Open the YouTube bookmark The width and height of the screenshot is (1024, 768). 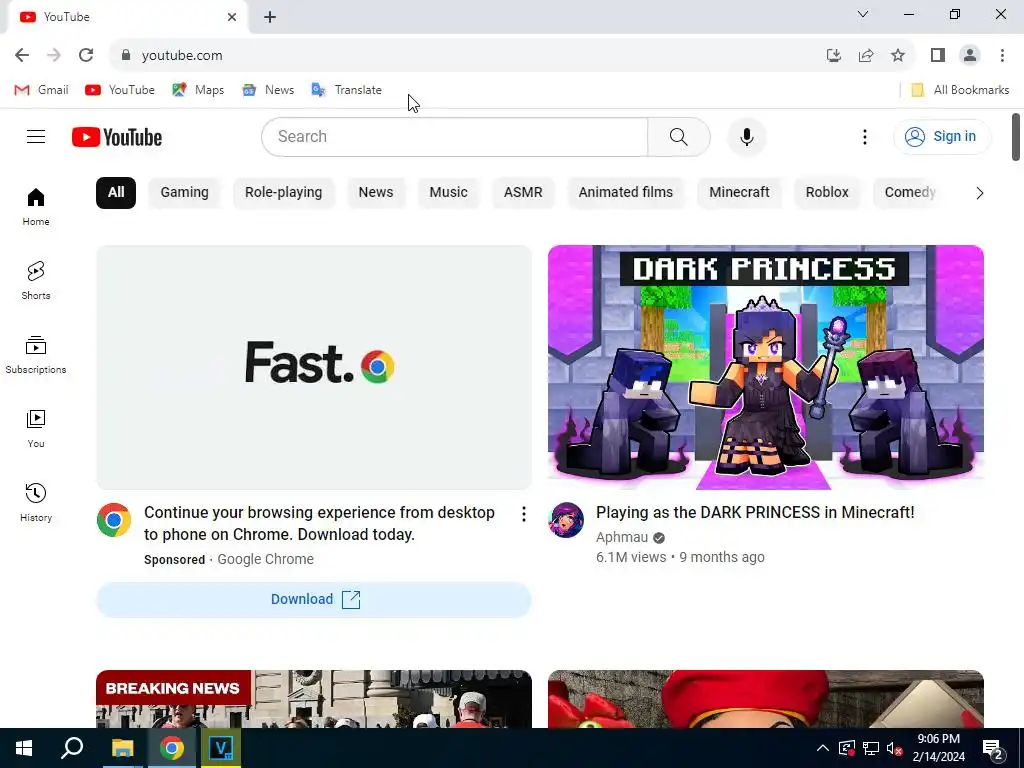(120, 90)
